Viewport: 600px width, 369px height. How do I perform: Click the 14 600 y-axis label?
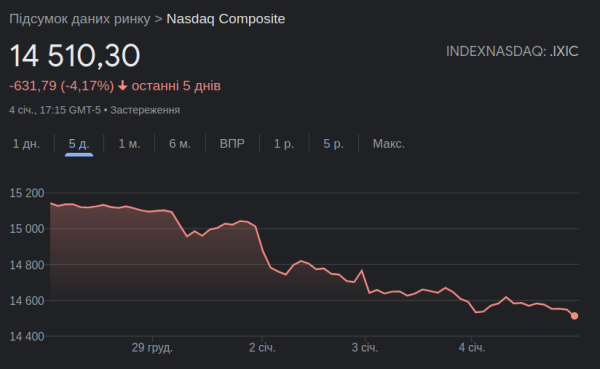click(27, 301)
